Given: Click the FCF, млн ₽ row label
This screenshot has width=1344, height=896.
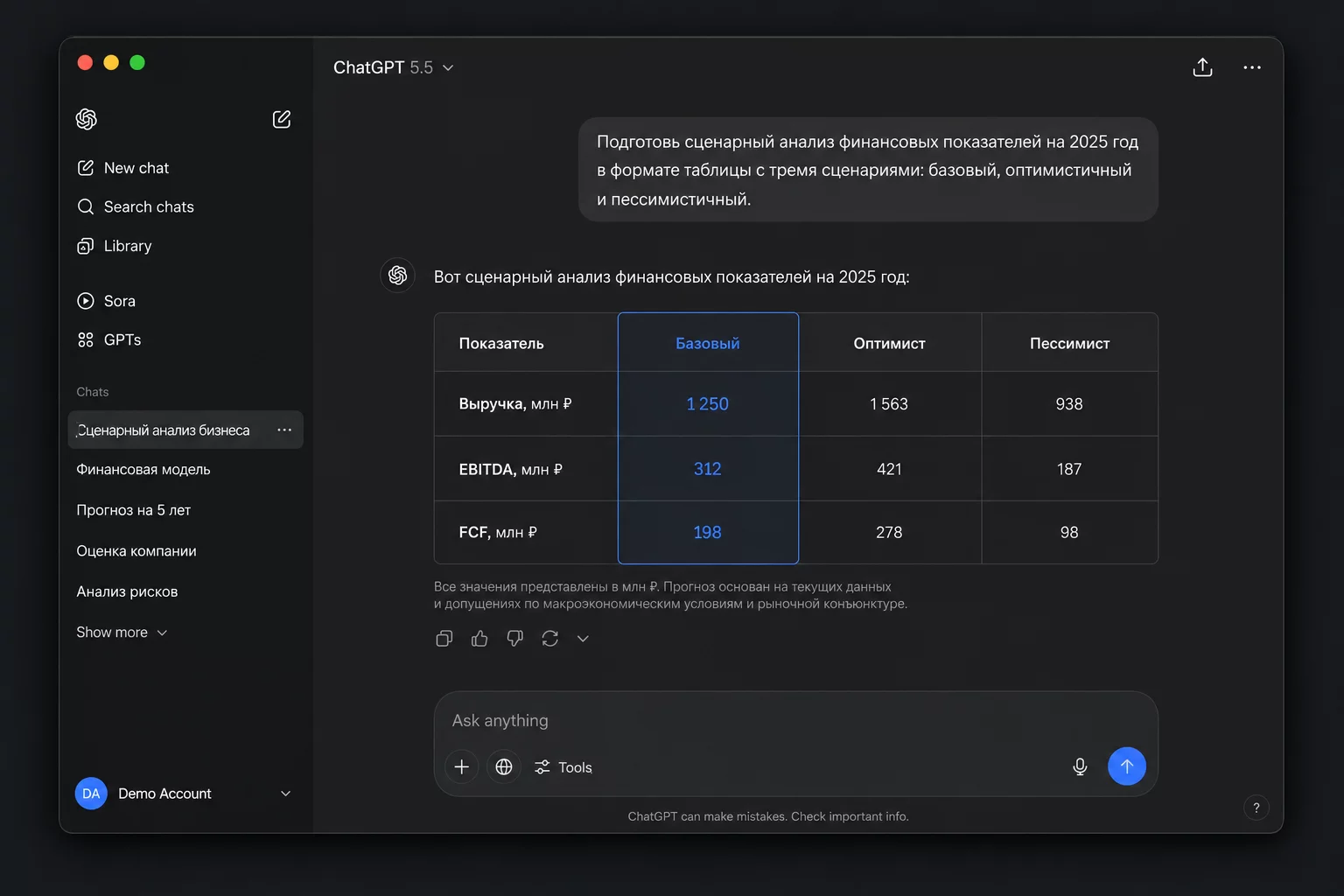Looking at the screenshot, I should point(498,532).
